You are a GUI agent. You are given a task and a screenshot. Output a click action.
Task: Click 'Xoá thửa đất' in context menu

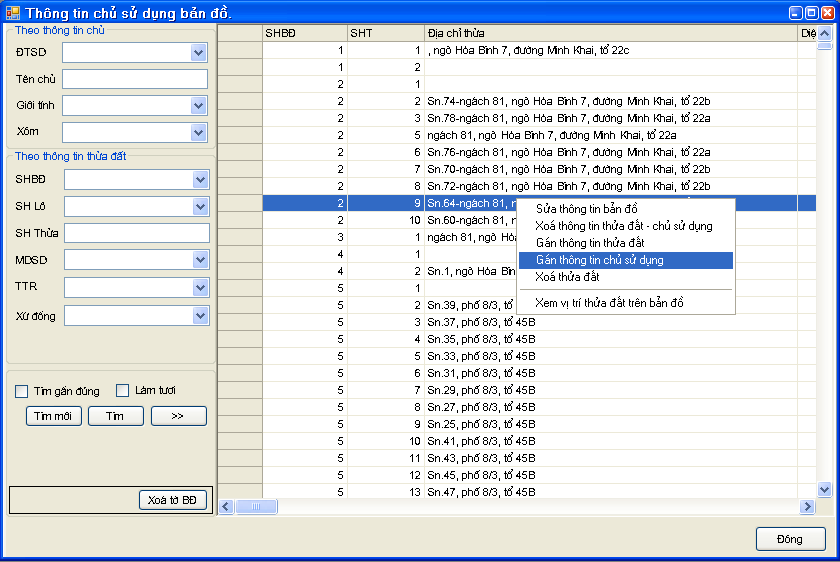point(567,277)
